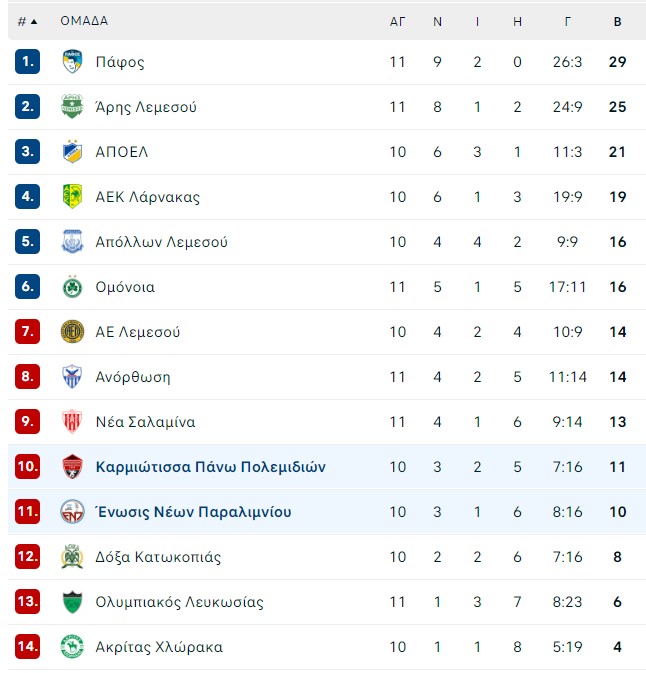The height and width of the screenshot is (673, 646).
Task: Sort the table by the # position column
Action: pos(27,21)
